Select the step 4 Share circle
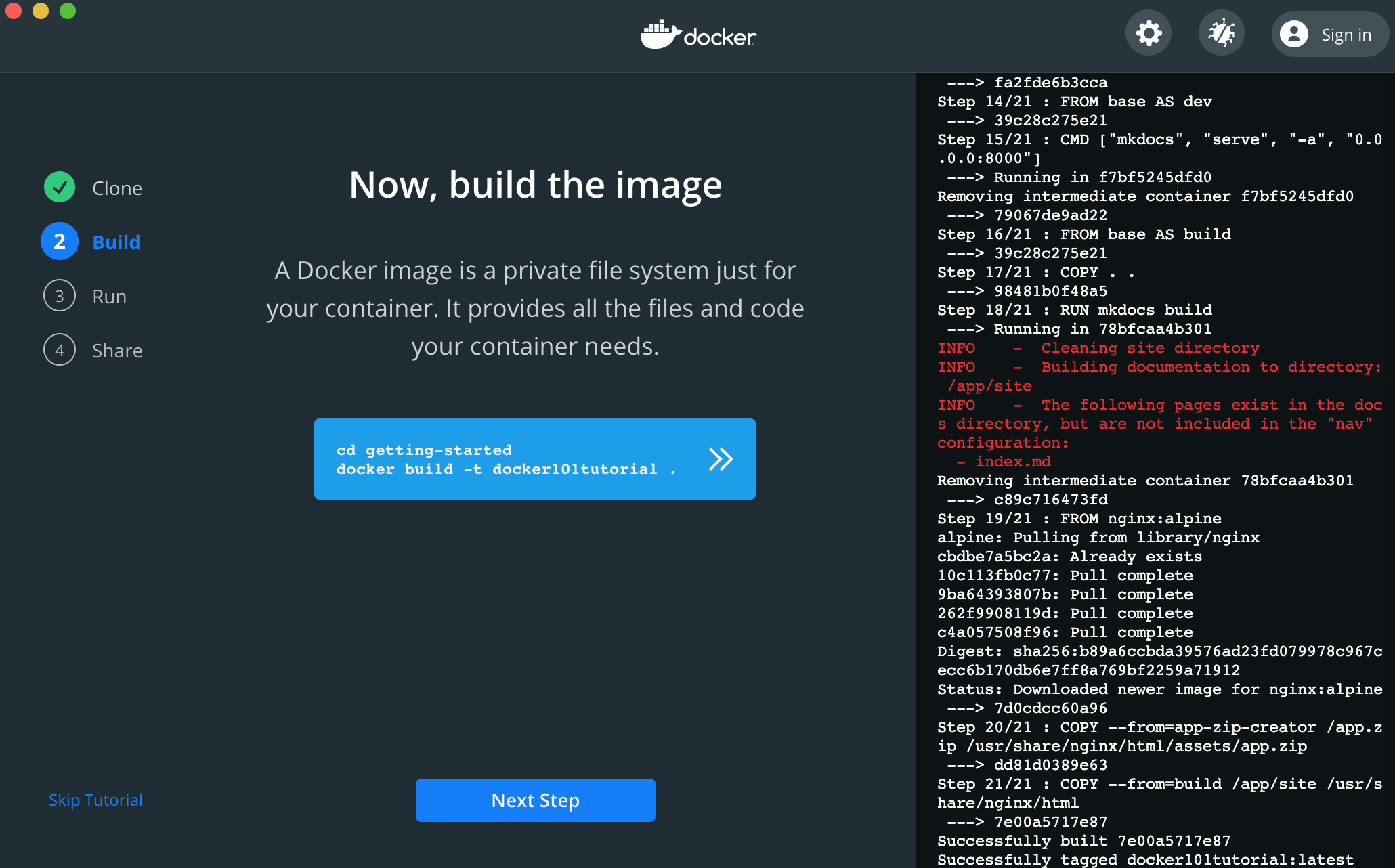The width and height of the screenshot is (1395, 868). [x=60, y=350]
